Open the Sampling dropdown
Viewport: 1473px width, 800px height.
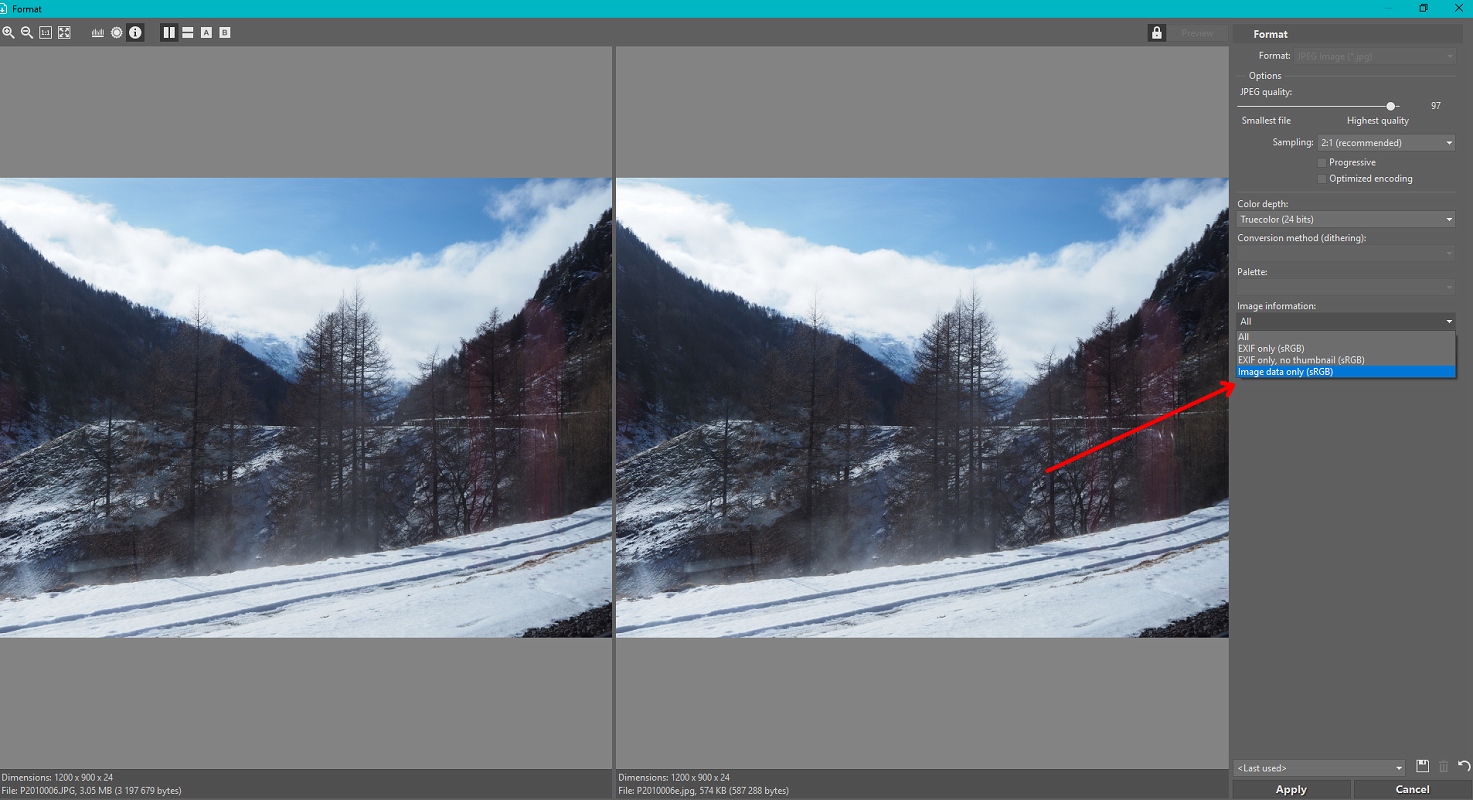(1386, 143)
